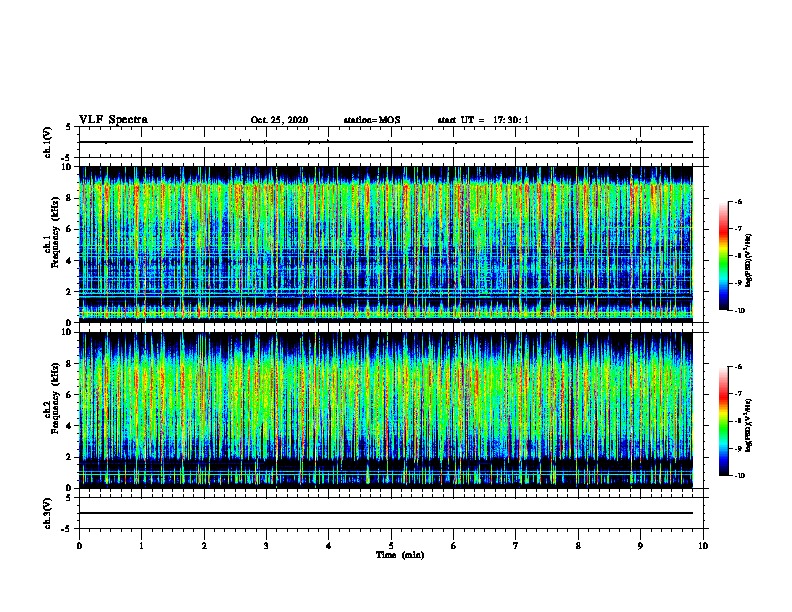Click the "-6" label on ch.2 colorbar
792x612 pixels.
click(x=738, y=367)
